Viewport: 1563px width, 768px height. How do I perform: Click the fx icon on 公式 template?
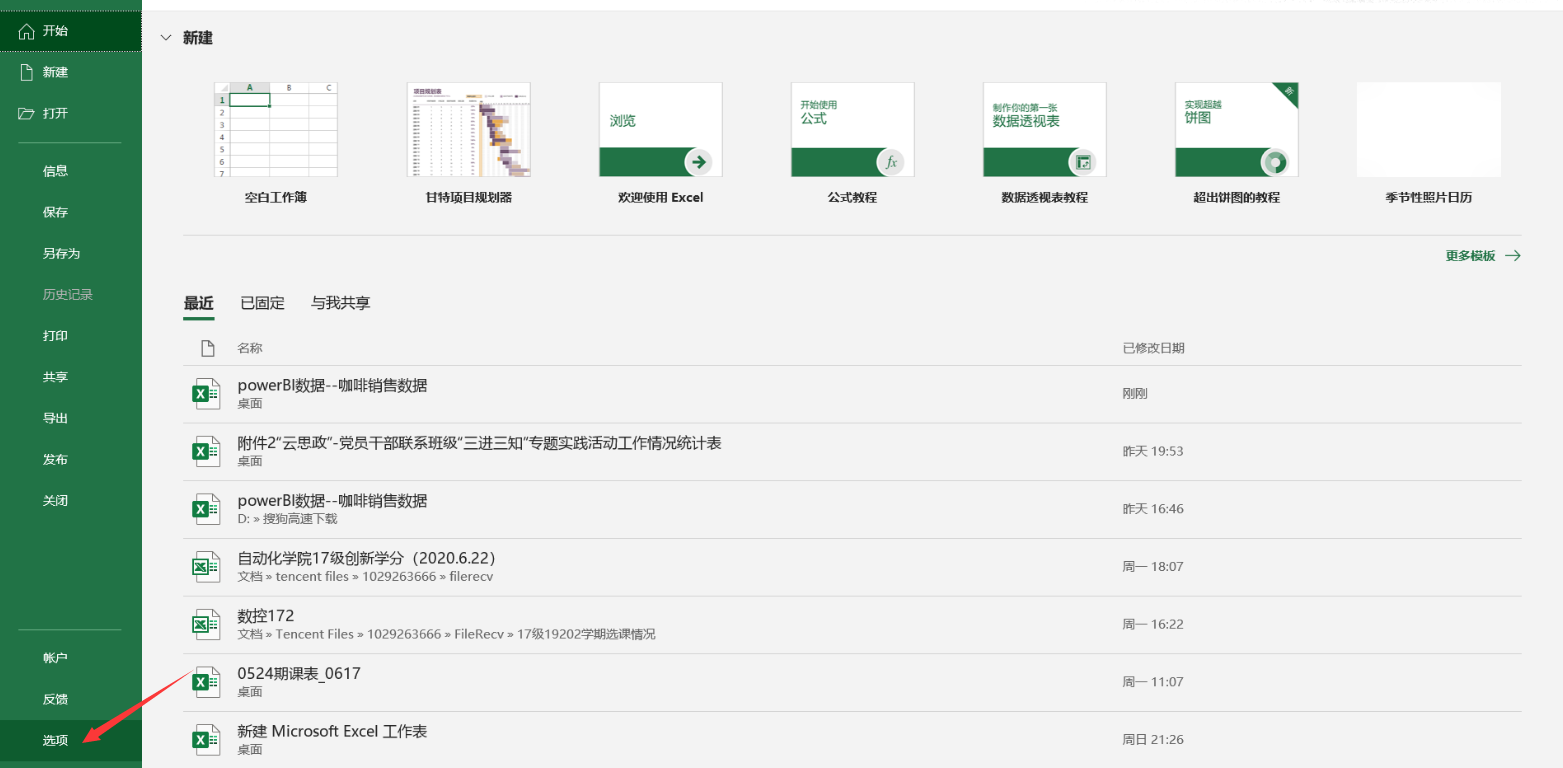tap(891, 161)
